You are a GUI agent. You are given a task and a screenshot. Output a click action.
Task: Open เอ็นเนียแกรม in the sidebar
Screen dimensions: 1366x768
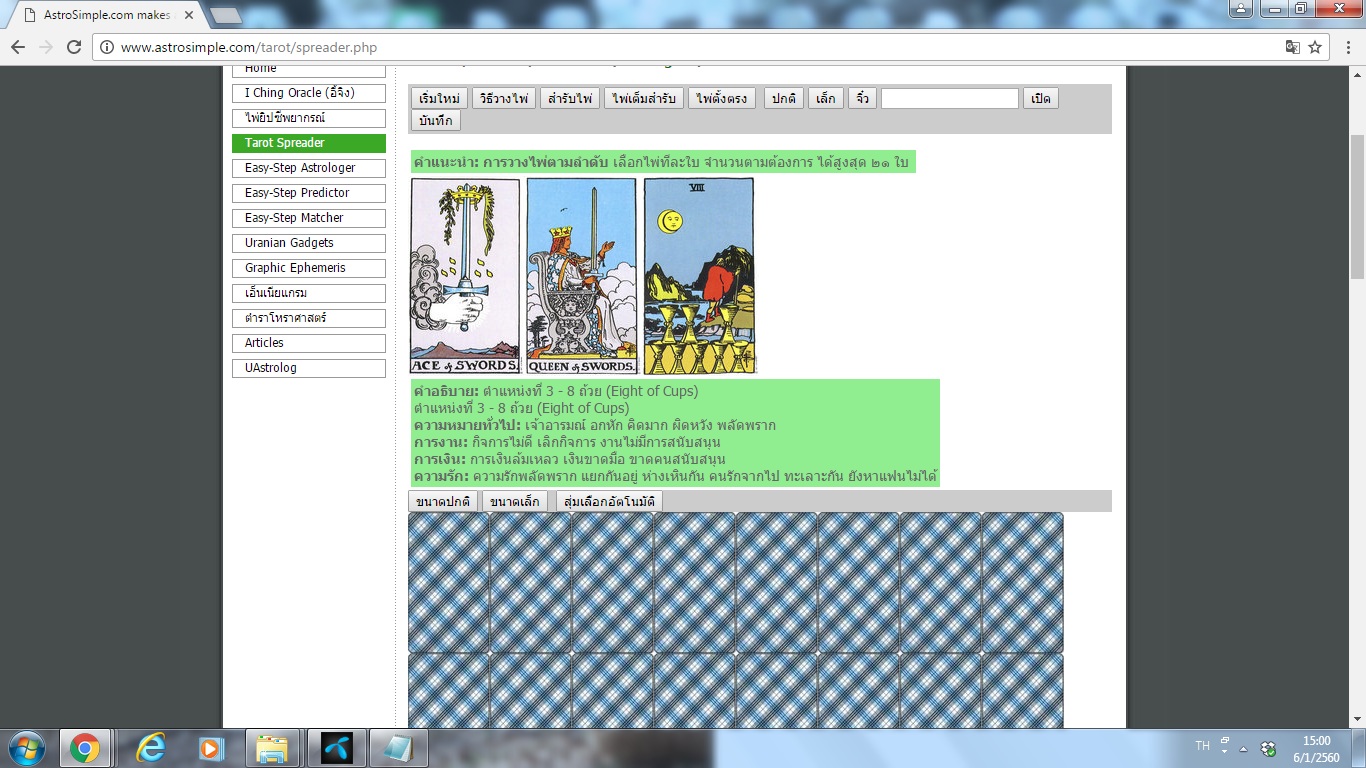pos(309,293)
